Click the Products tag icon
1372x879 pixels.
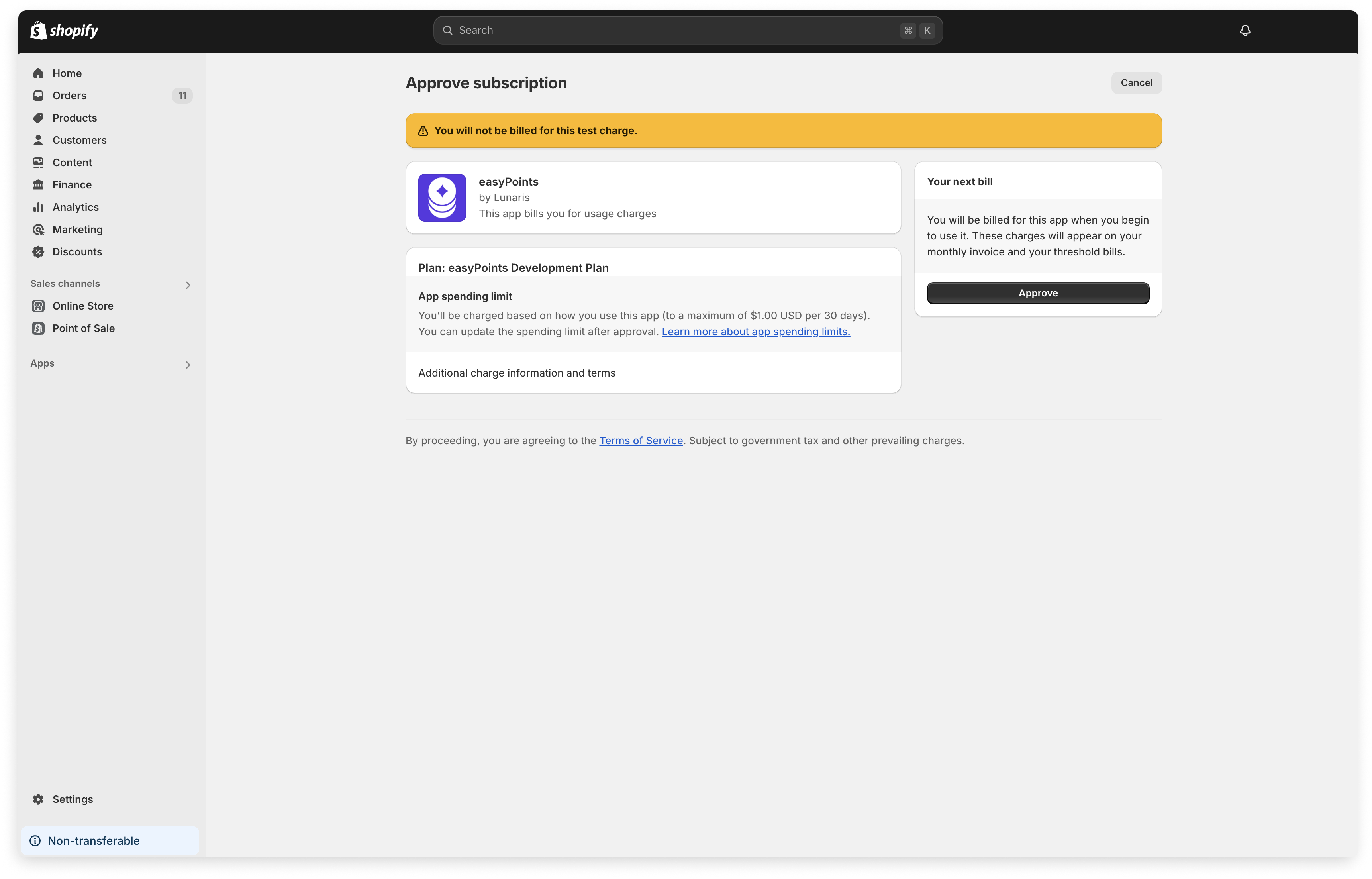click(38, 118)
